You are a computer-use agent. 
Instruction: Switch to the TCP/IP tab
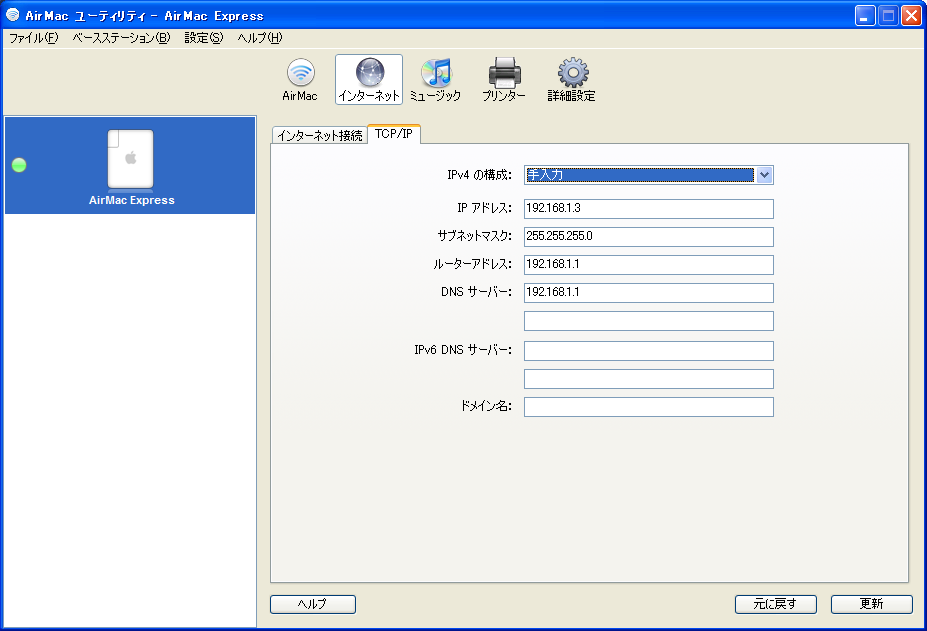tap(394, 134)
